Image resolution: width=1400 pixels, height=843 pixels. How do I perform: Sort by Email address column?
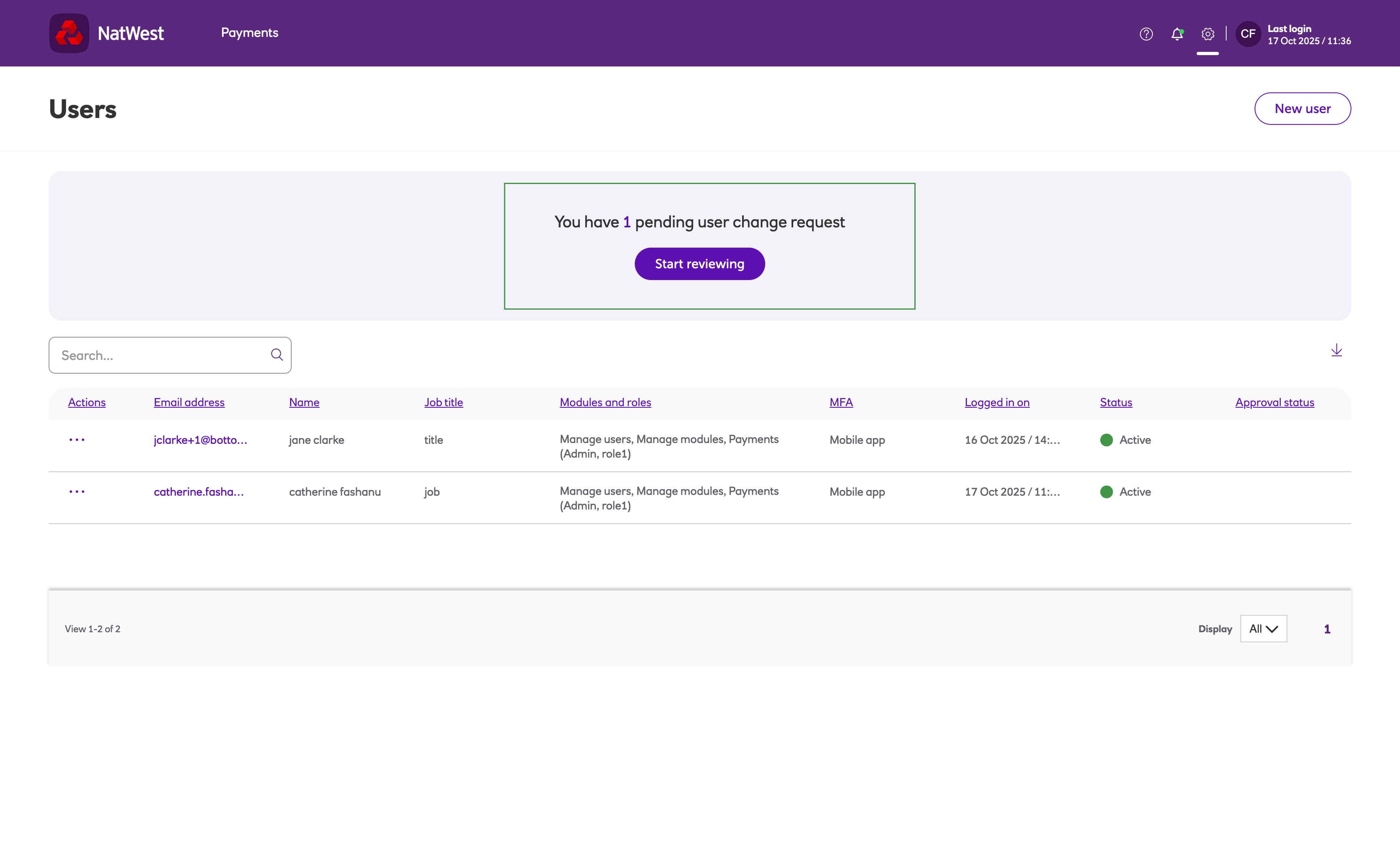[x=188, y=402]
